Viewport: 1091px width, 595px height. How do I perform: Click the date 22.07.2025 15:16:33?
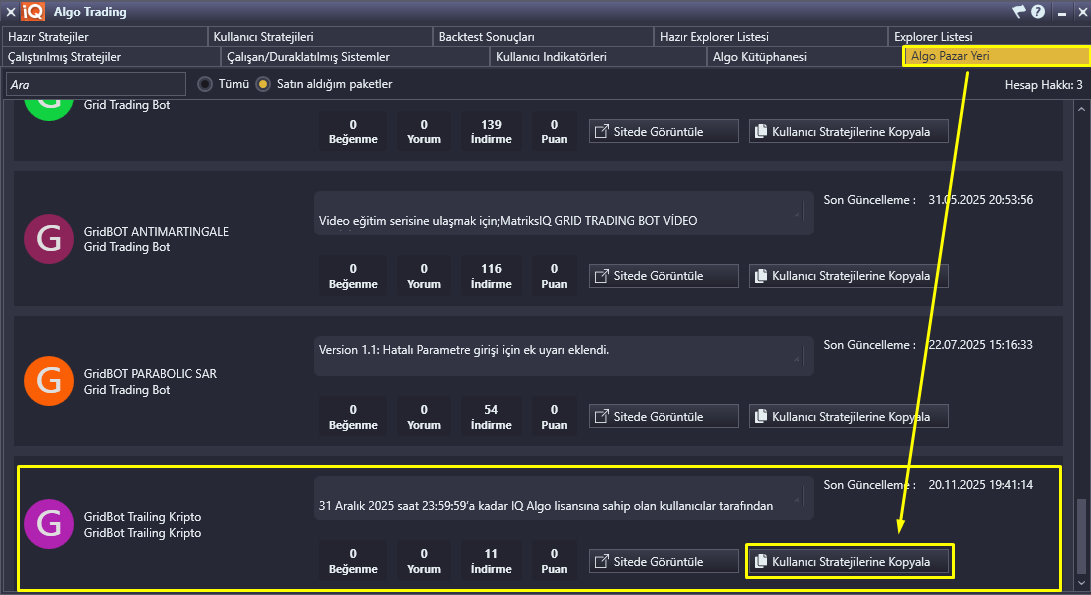[980, 344]
